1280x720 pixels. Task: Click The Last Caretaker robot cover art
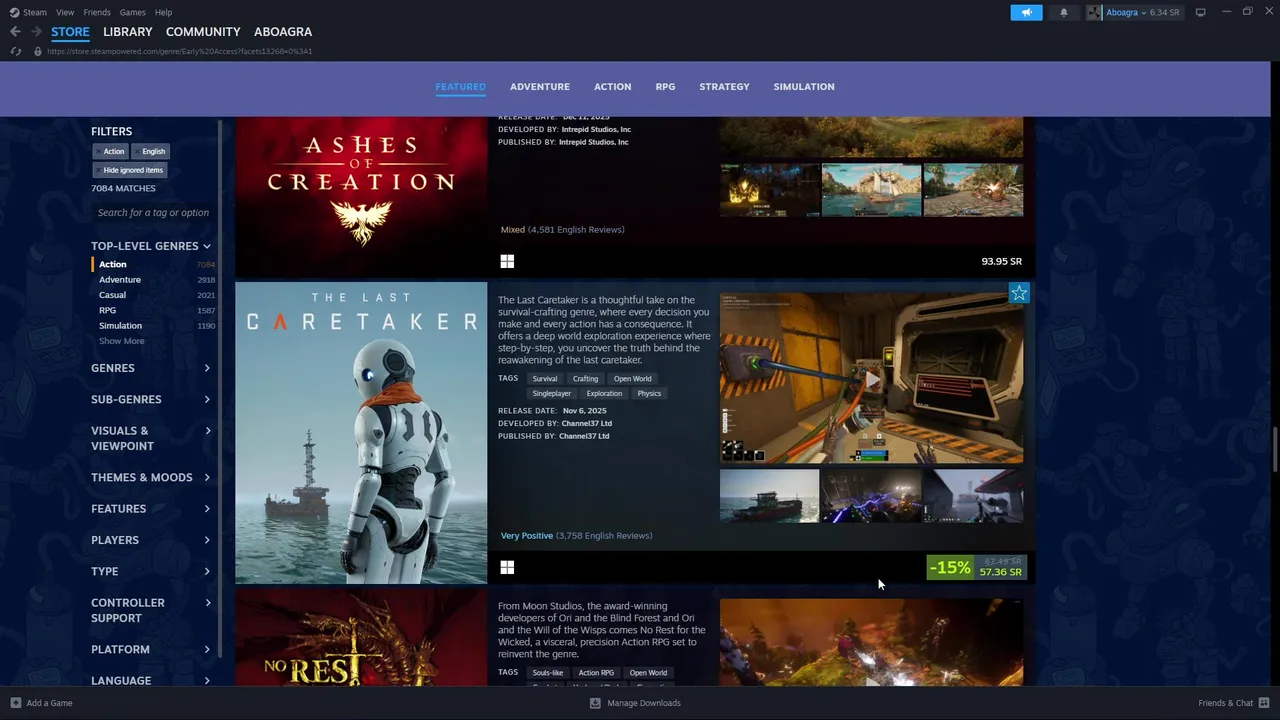click(361, 433)
